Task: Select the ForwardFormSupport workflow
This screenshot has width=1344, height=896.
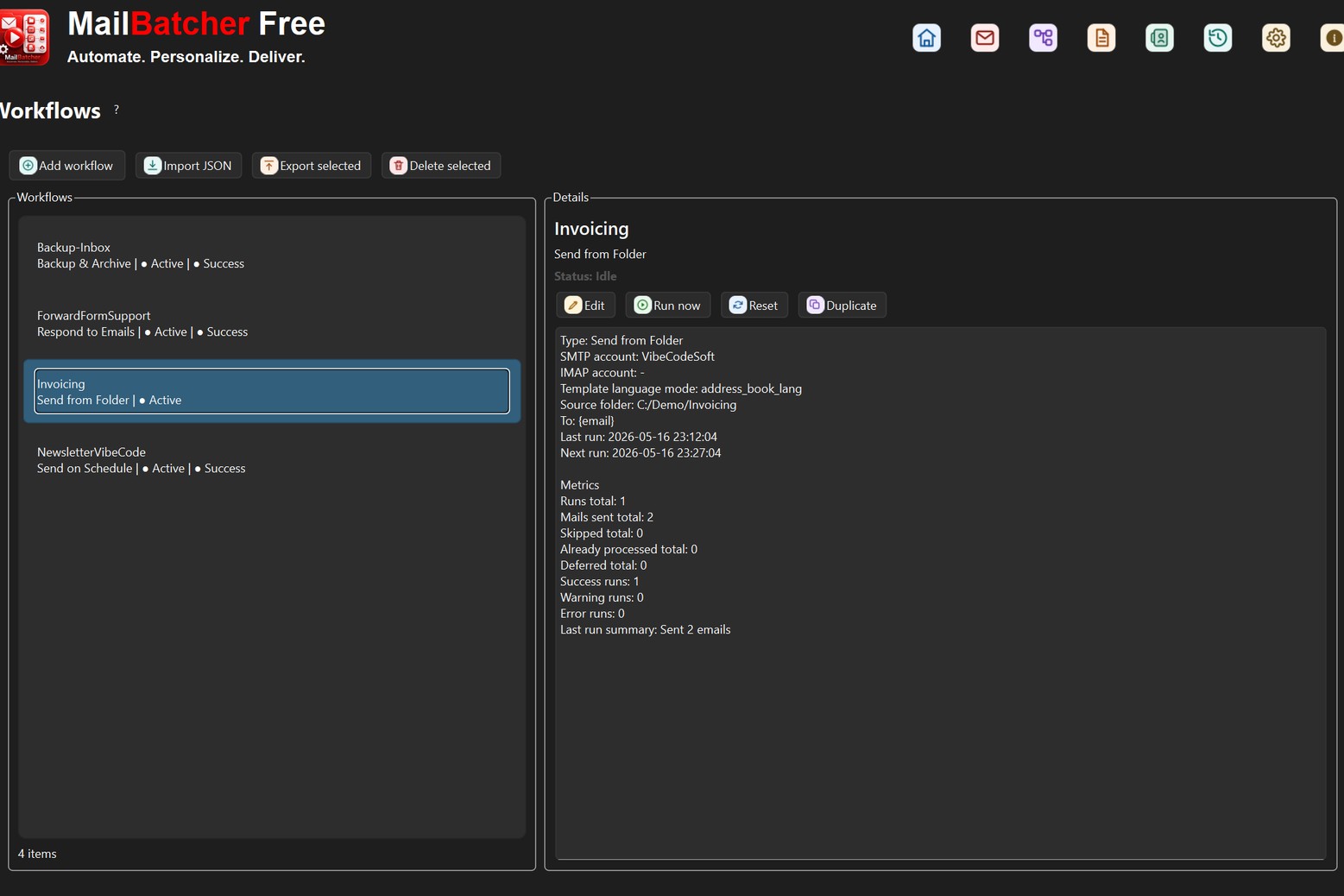Action: click(272, 324)
